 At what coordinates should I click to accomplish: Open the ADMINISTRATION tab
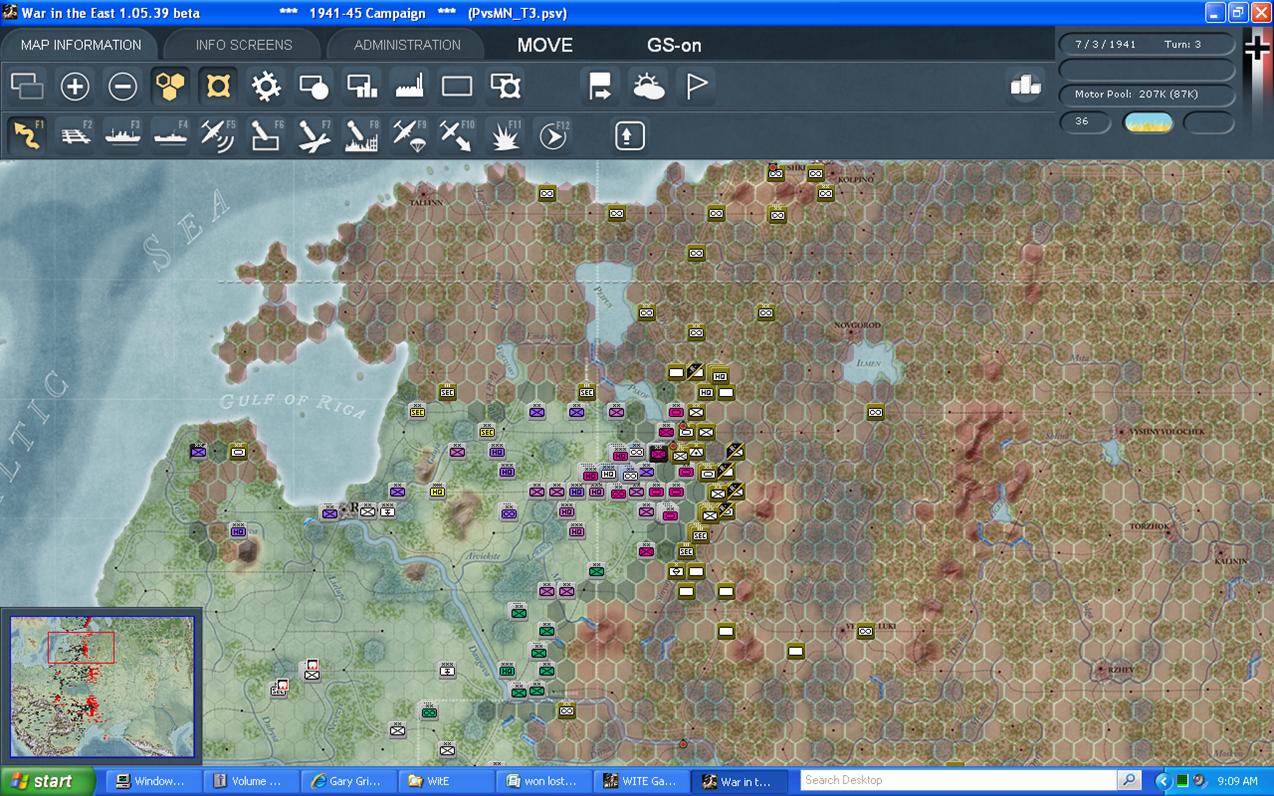407,45
